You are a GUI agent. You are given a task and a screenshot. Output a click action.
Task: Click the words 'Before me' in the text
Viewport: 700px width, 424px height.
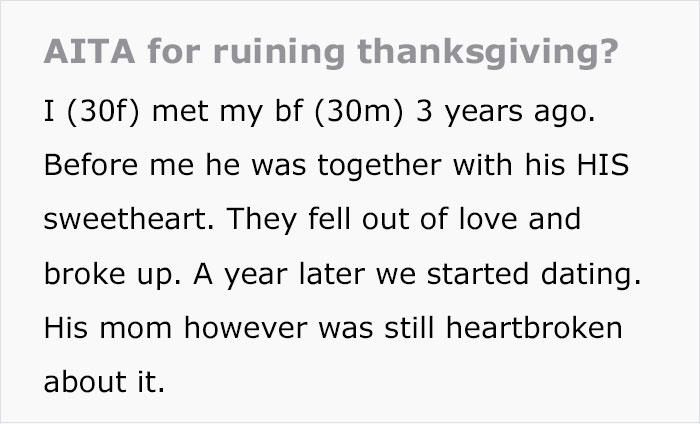tap(119, 164)
